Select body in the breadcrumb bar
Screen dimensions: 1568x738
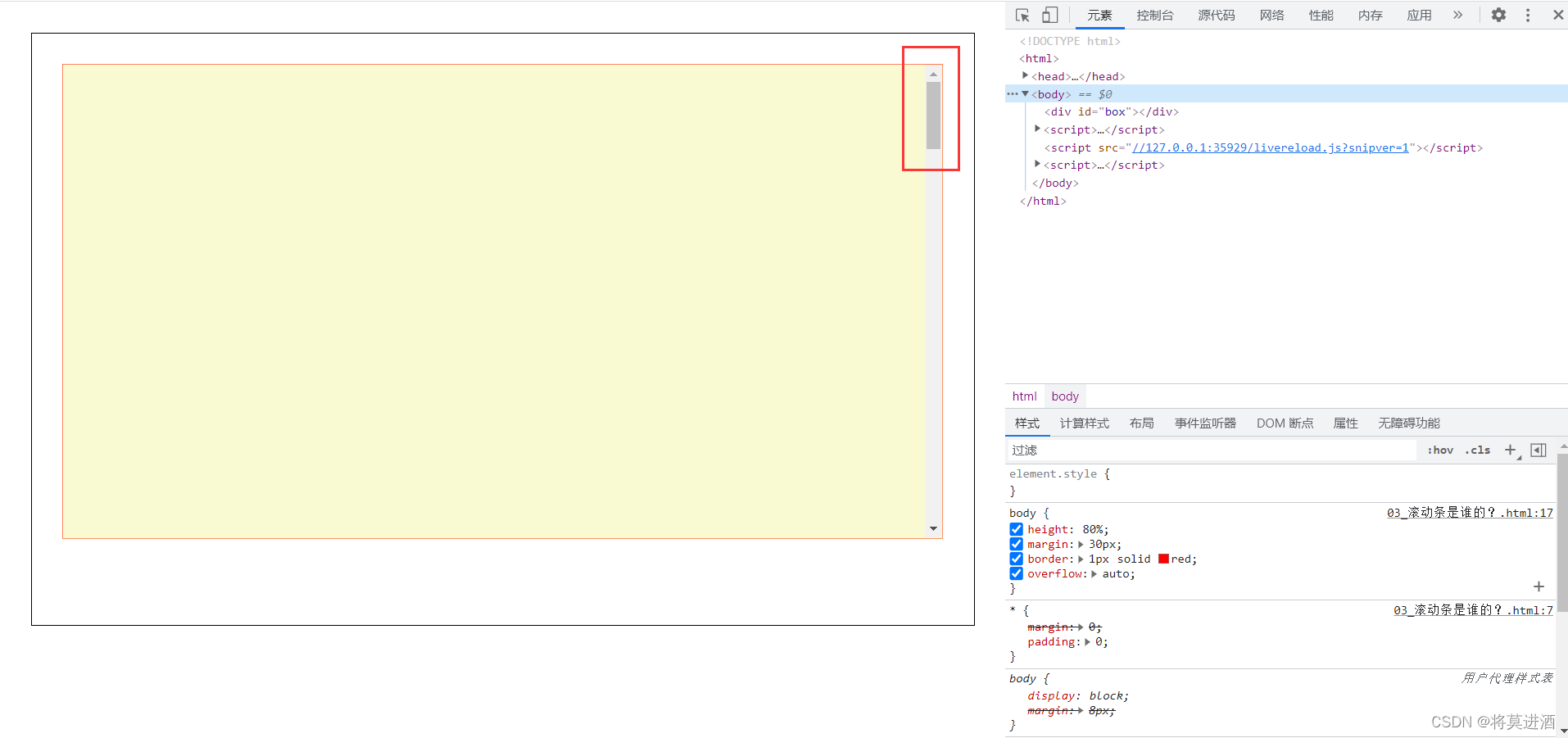click(x=1065, y=396)
